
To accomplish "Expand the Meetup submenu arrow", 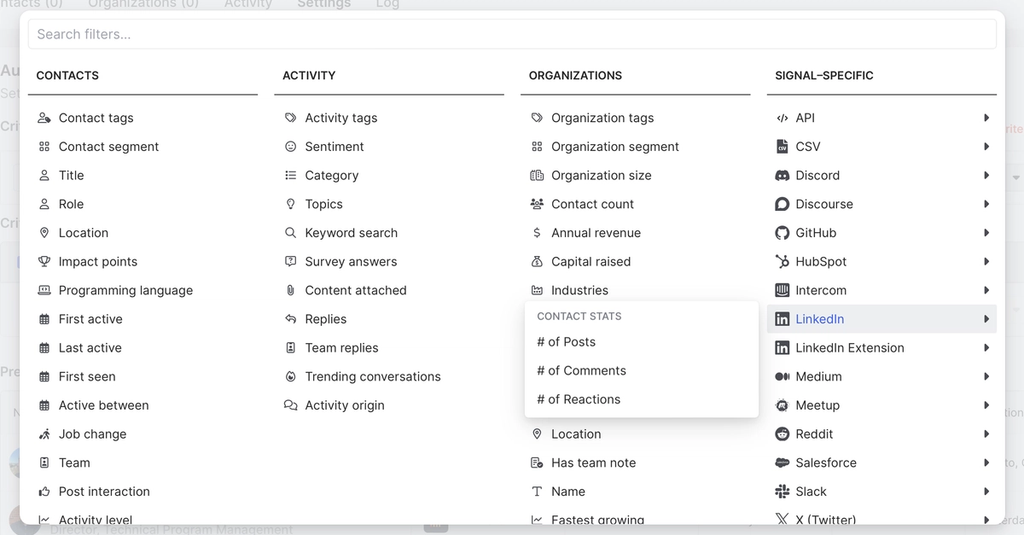I will tap(986, 406).
